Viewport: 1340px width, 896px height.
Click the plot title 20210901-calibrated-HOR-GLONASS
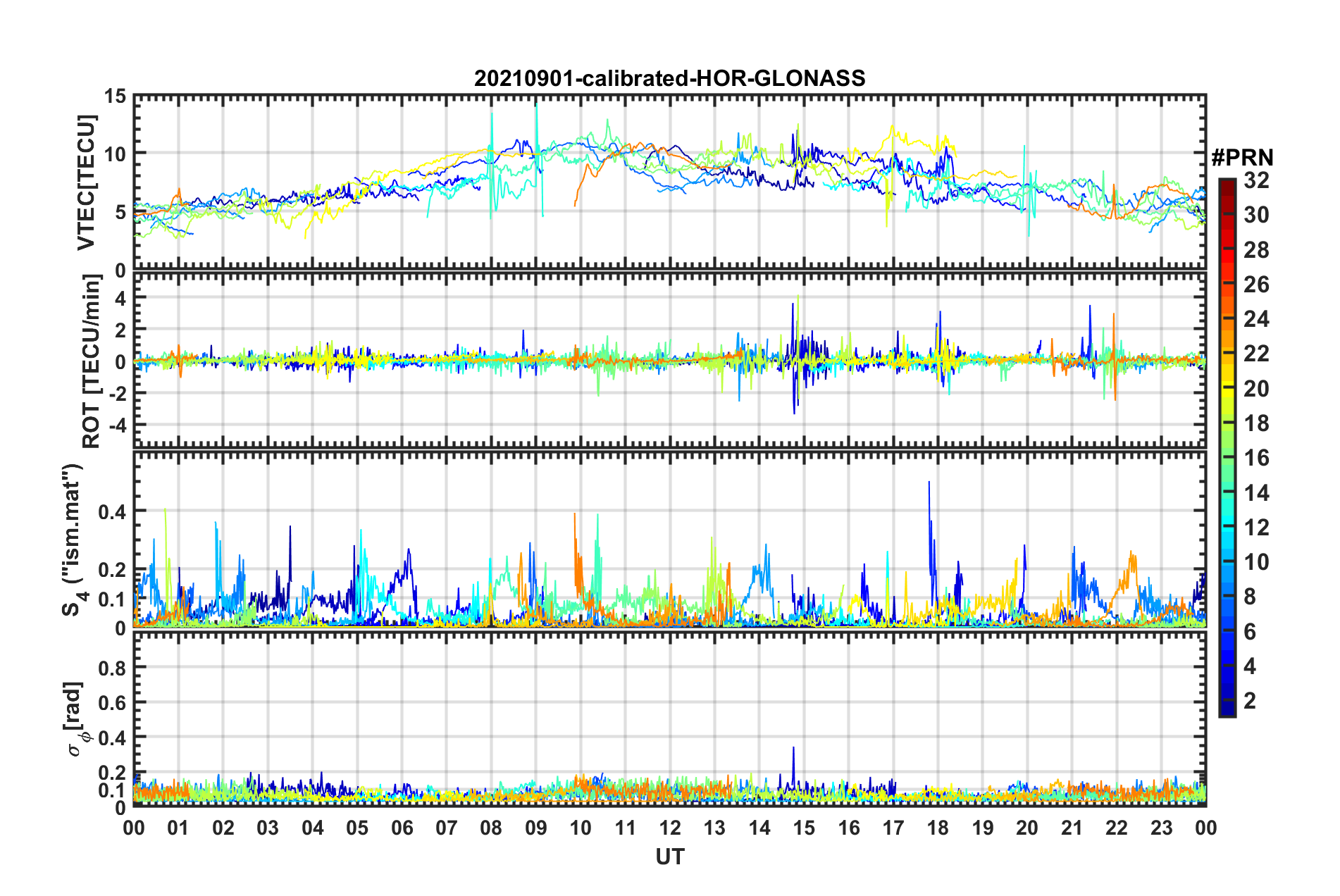669,78
